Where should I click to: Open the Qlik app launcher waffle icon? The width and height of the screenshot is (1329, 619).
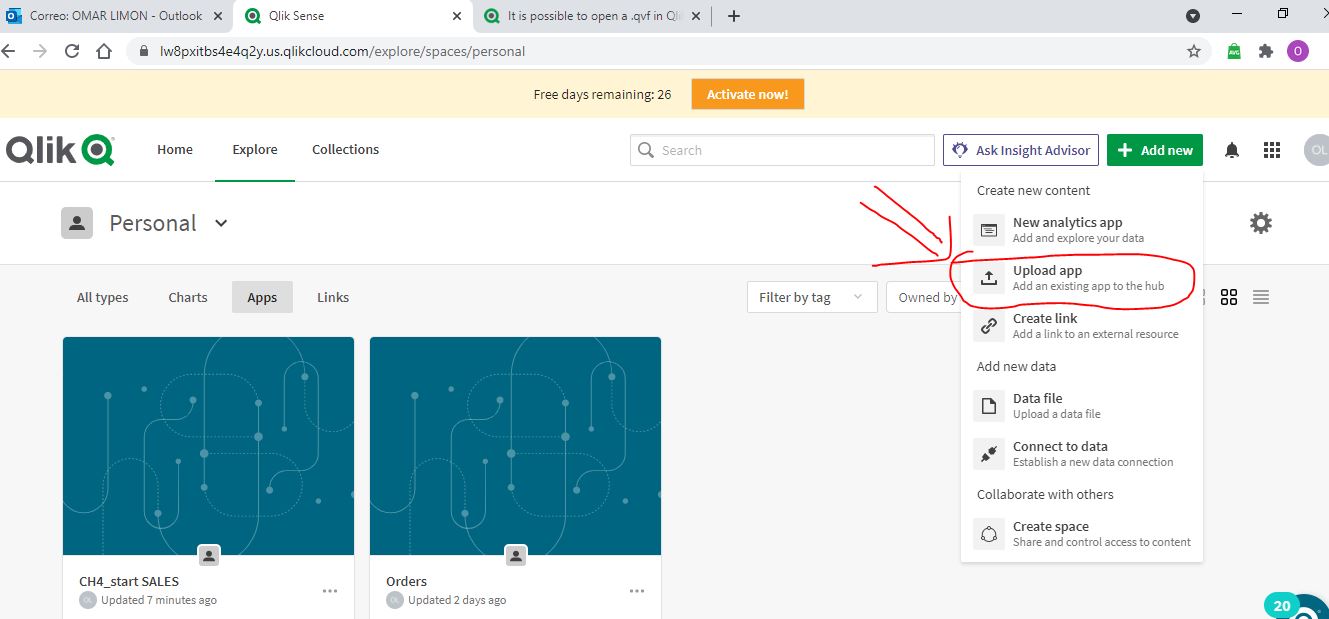tap(1271, 149)
